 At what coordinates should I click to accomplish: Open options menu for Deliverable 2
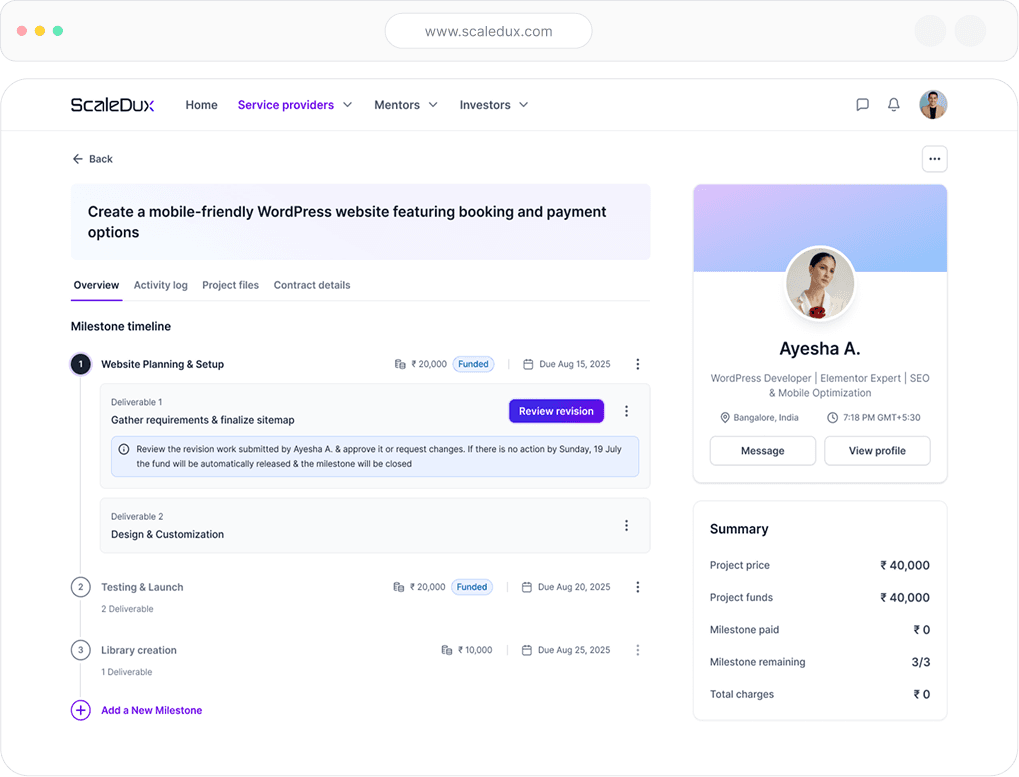626,525
